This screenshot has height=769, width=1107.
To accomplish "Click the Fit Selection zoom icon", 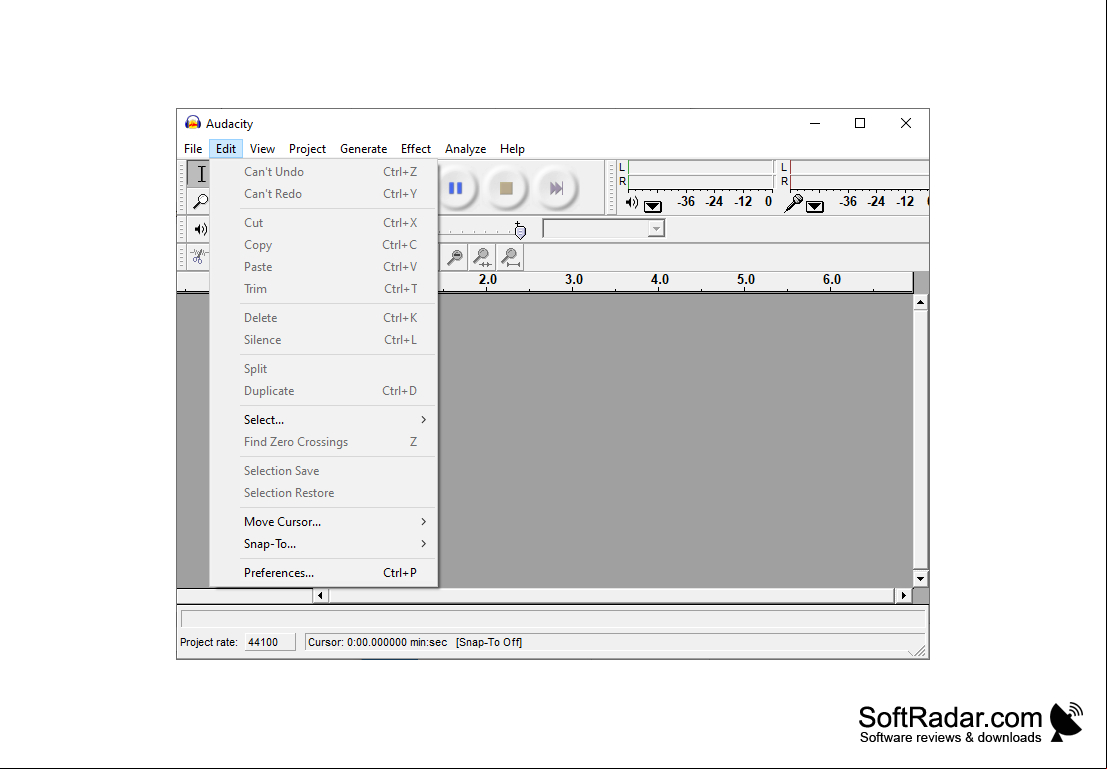I will pyautogui.click(x=482, y=257).
